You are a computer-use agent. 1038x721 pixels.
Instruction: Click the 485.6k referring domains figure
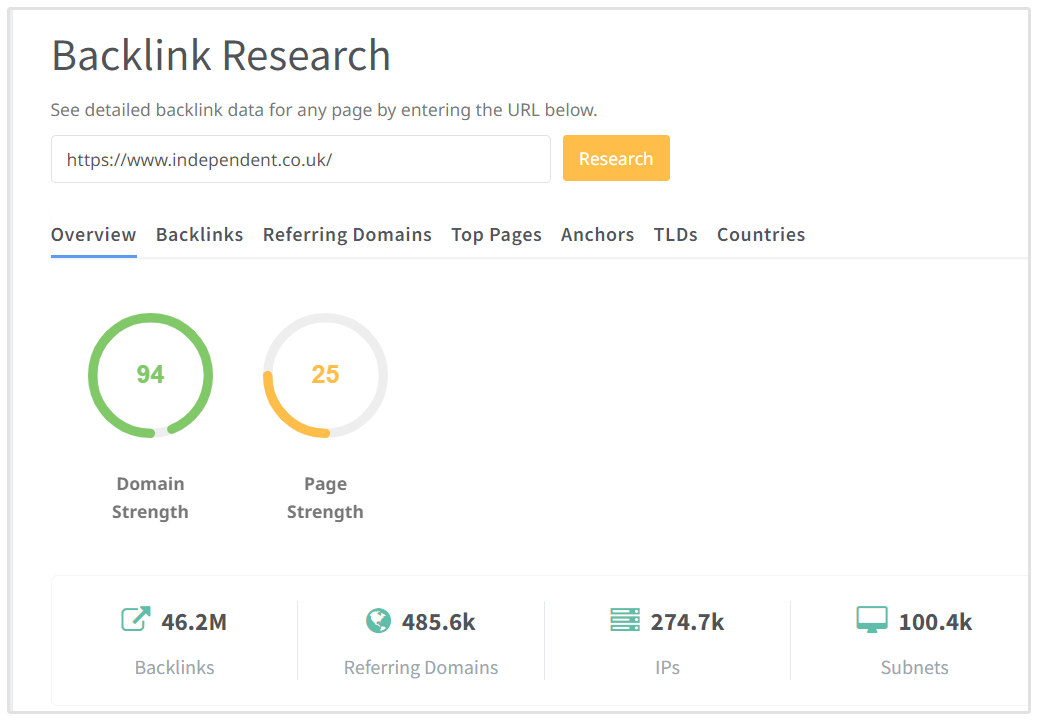coord(438,622)
